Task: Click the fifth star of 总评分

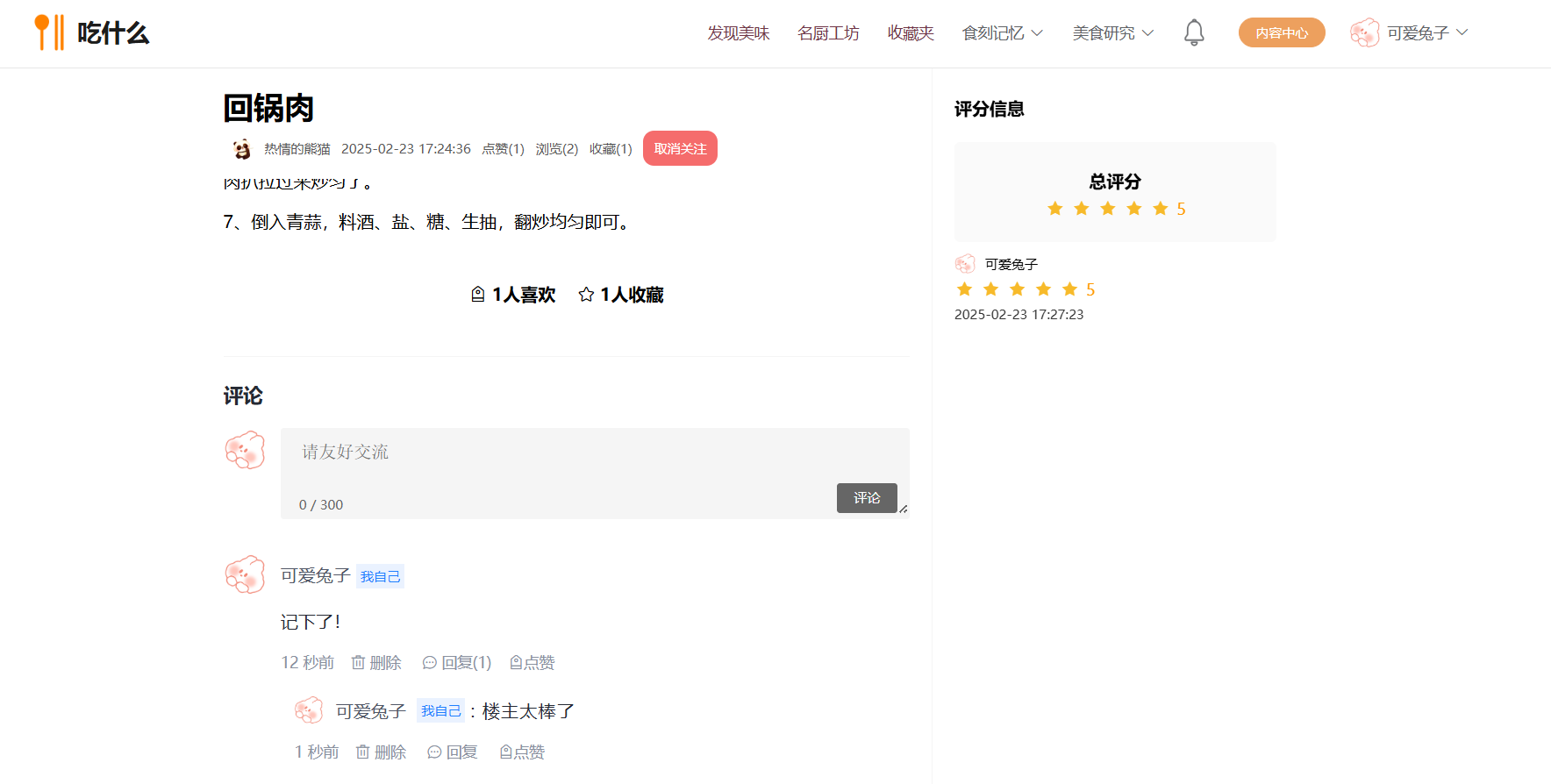Action: [x=1161, y=209]
